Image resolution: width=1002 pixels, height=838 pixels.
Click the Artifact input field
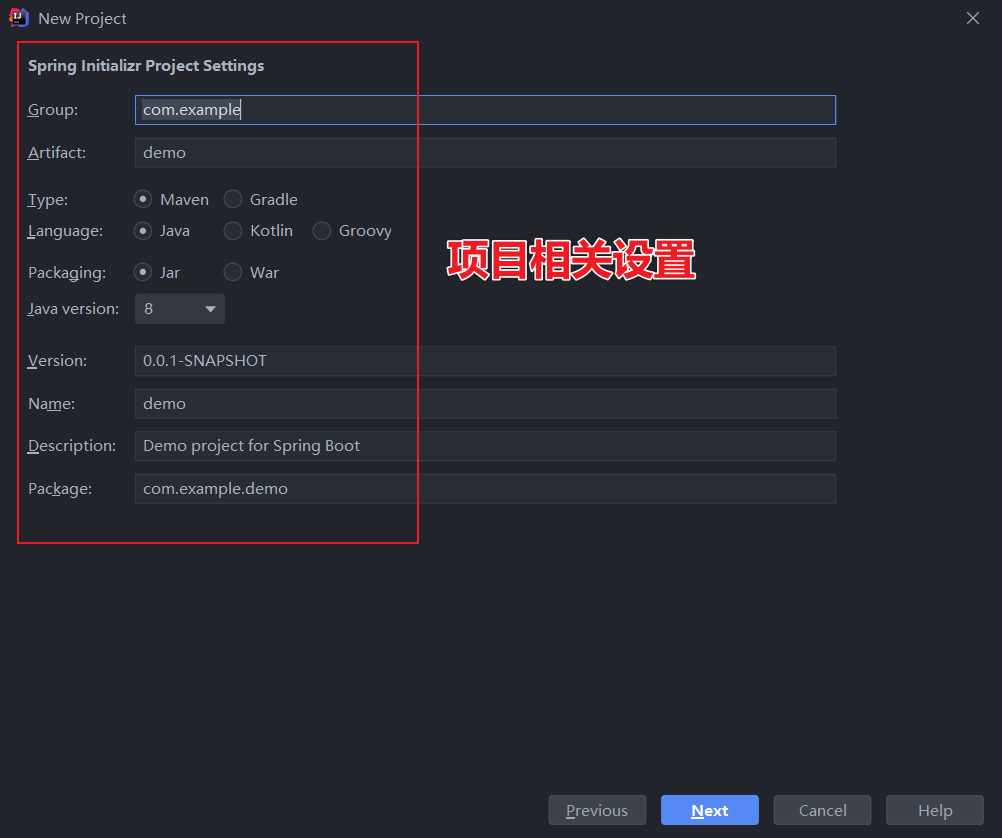[x=485, y=153]
